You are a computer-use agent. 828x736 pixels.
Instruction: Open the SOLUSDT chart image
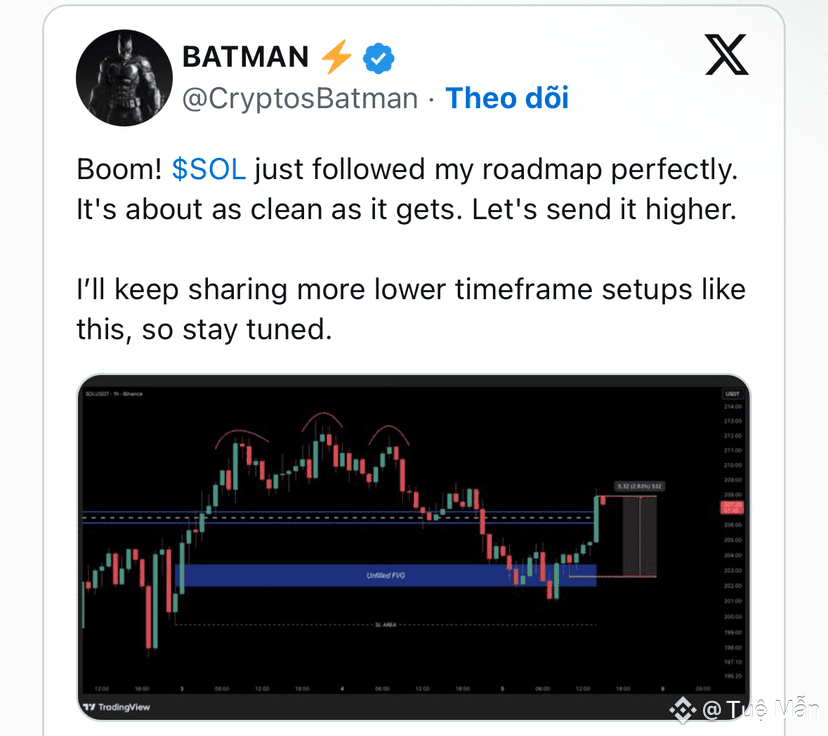pyautogui.click(x=413, y=546)
